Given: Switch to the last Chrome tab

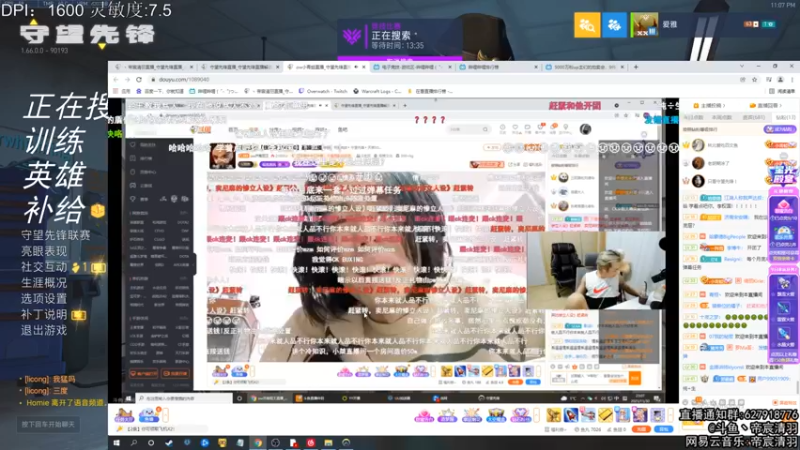Looking at the screenshot, I should click(585, 67).
